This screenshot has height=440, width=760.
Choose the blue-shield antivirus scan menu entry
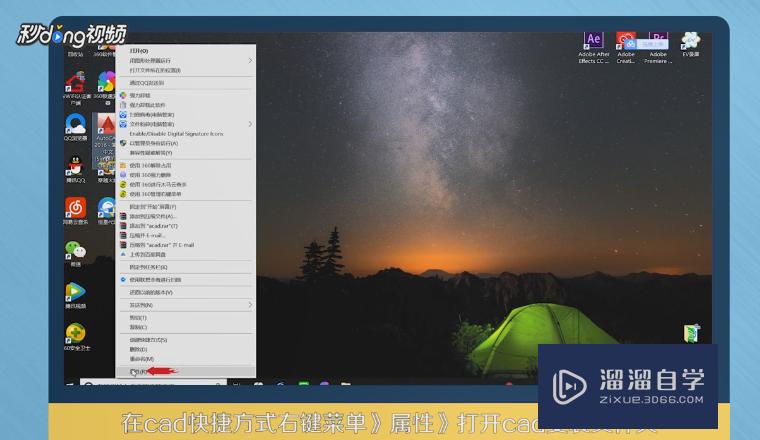pyautogui.click(x=186, y=280)
